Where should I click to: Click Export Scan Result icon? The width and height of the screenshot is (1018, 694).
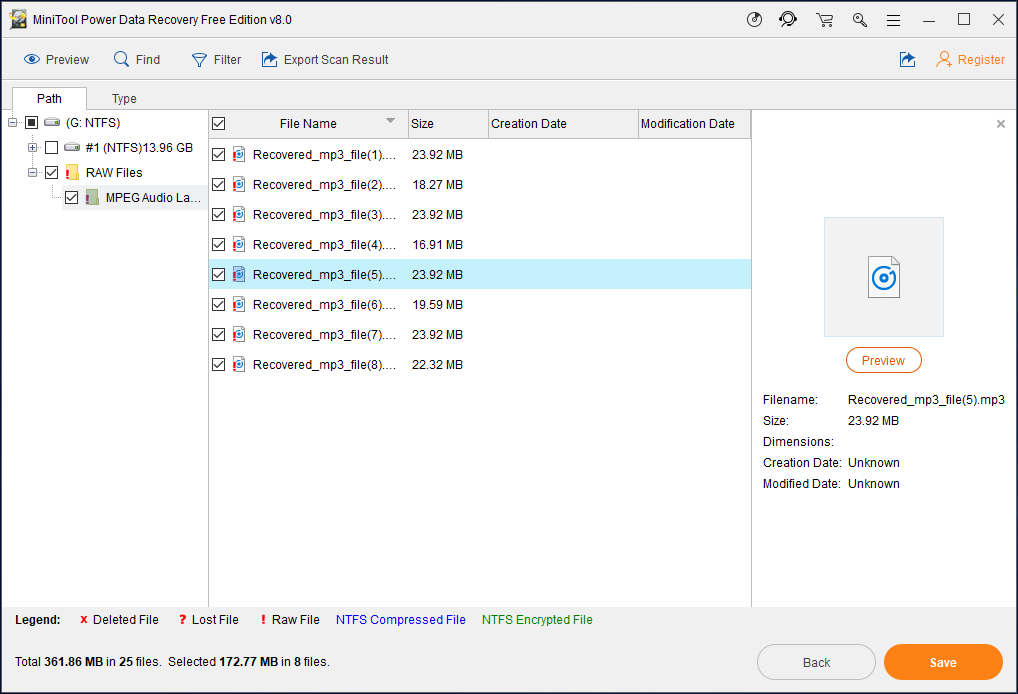[269, 60]
